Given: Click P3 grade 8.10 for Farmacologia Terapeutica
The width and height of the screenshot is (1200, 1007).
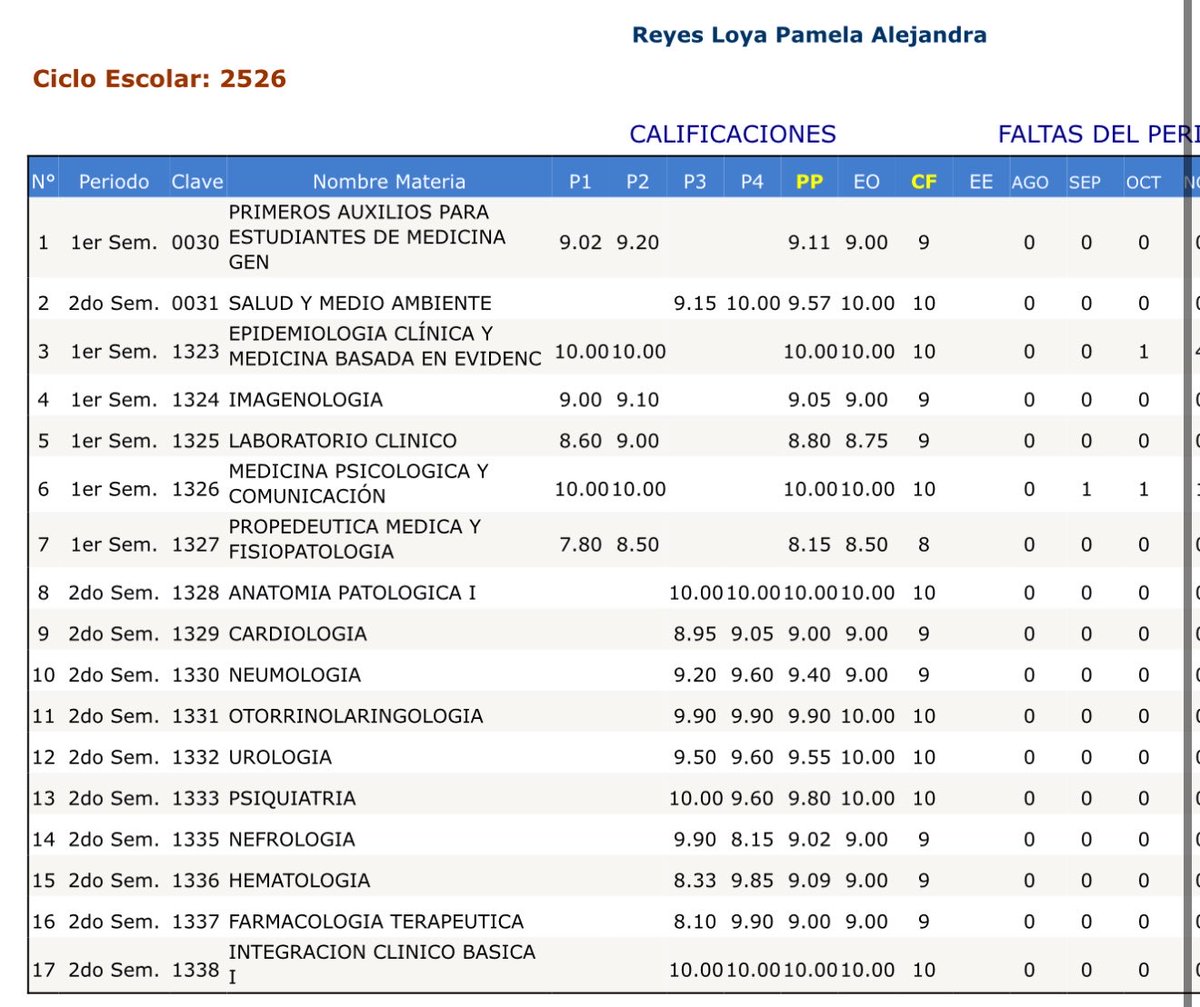Looking at the screenshot, I should point(695,921).
